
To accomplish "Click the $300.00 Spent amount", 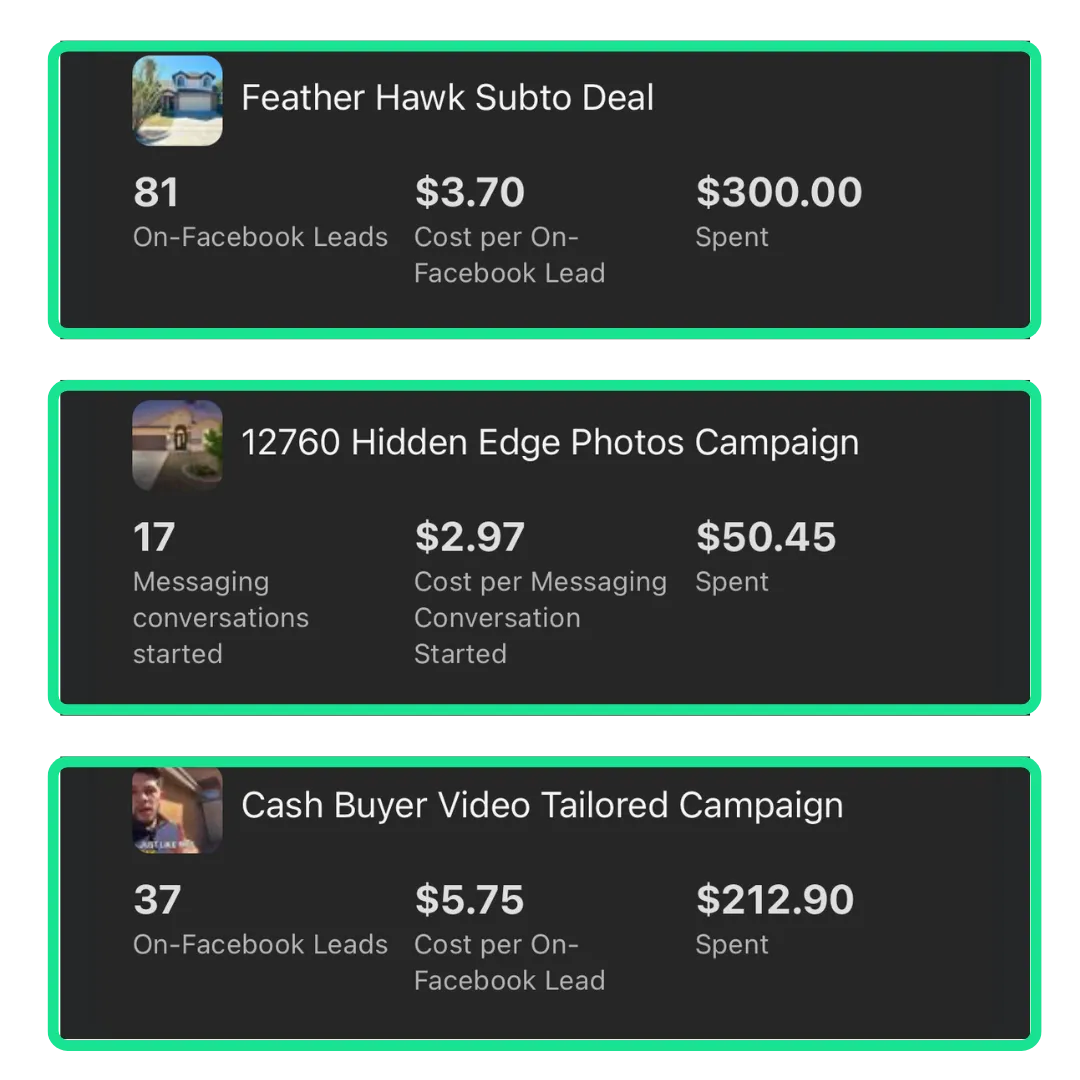I will tap(778, 192).
